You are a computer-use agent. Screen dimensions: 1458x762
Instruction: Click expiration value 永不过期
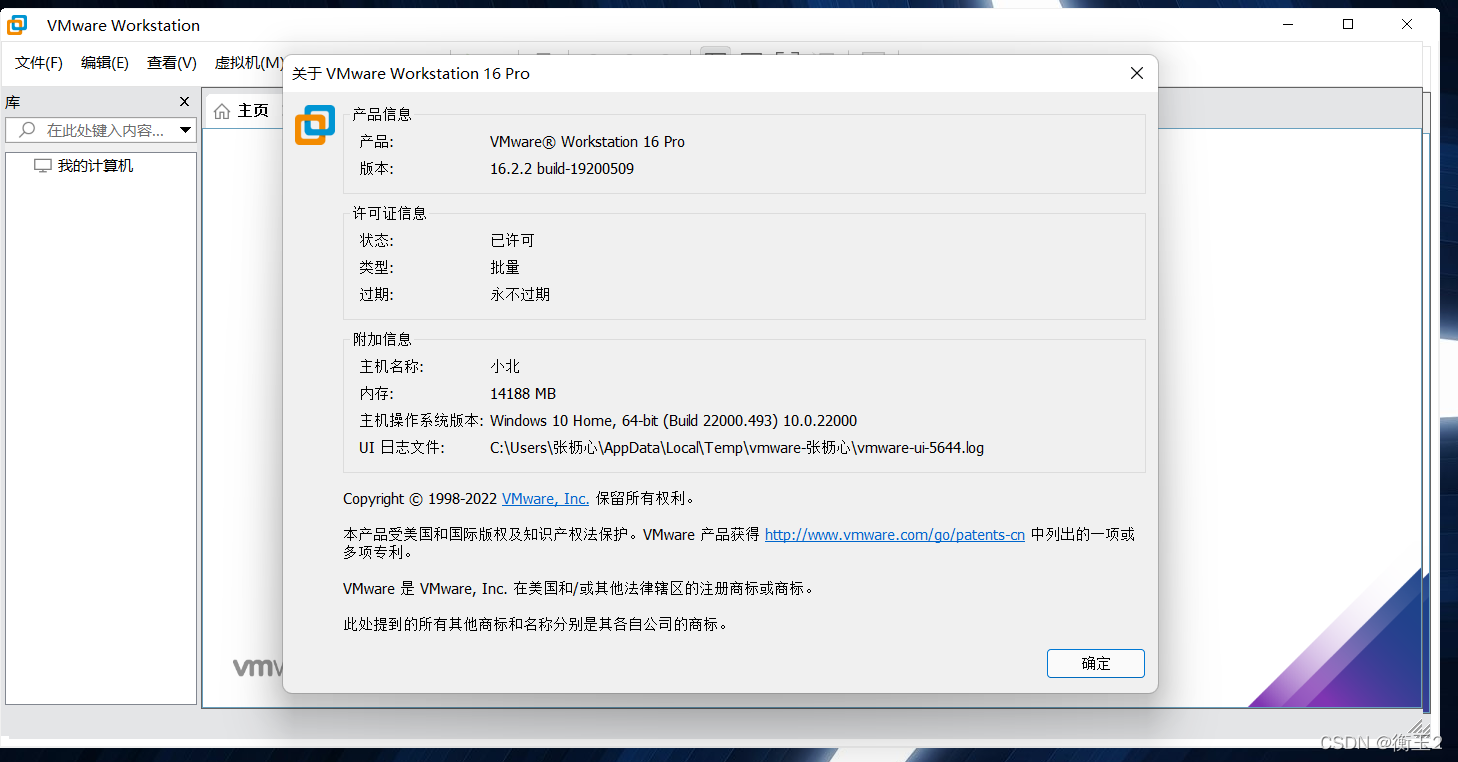click(520, 294)
